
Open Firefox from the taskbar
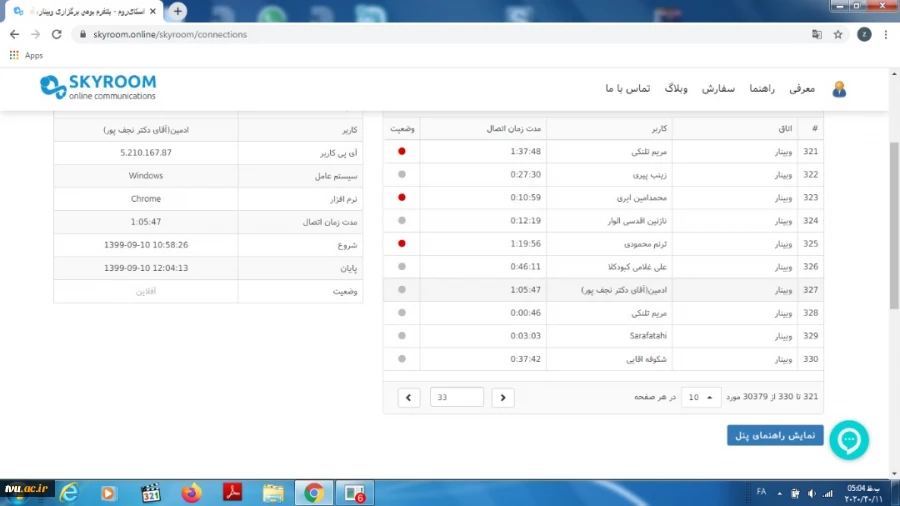[192, 492]
